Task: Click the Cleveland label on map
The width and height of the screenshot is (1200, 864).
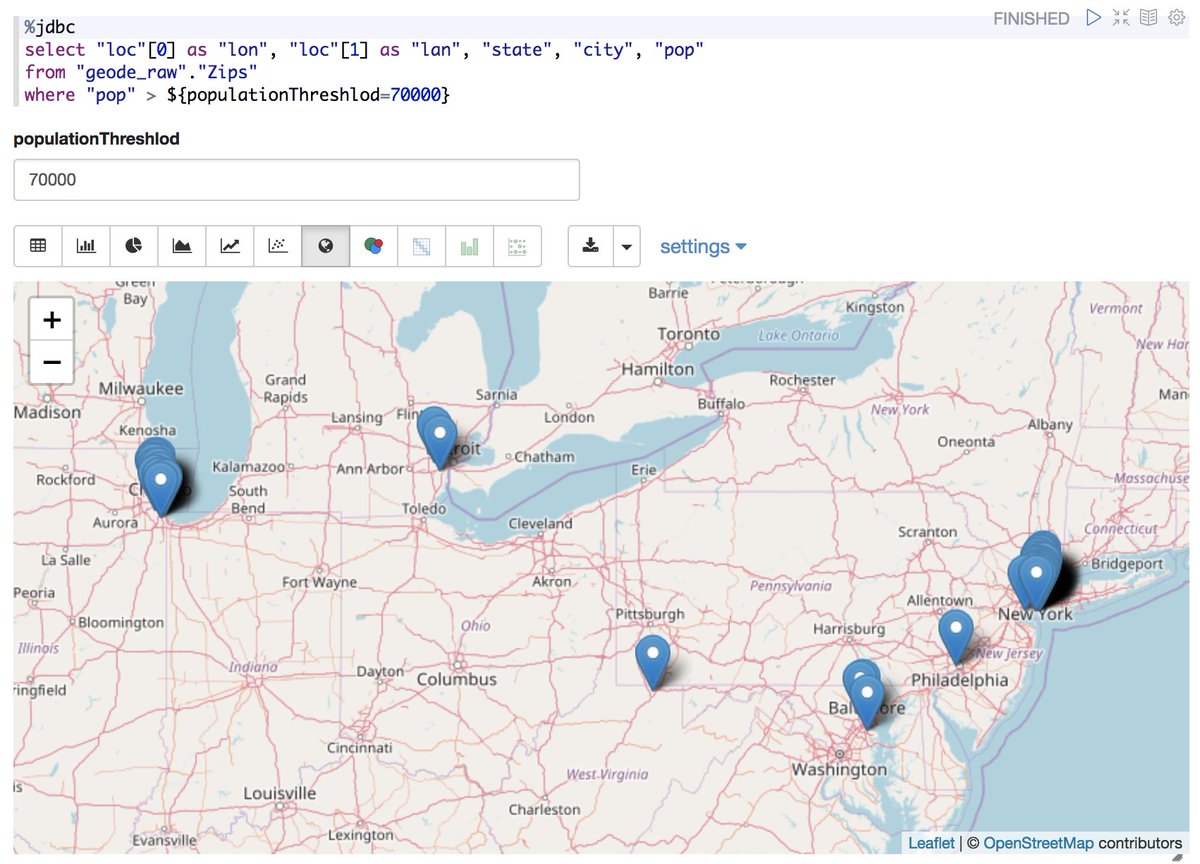Action: click(x=540, y=523)
